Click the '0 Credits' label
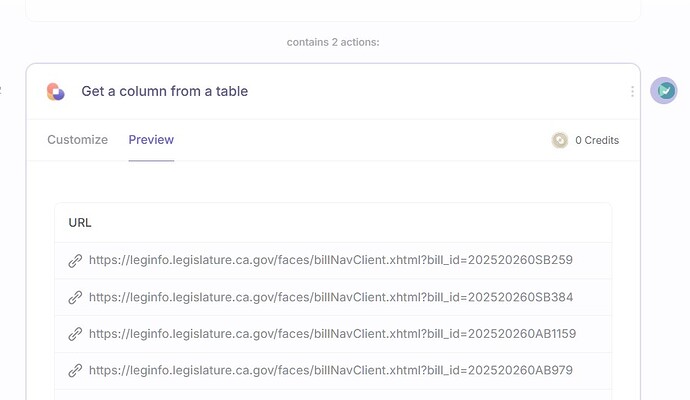The width and height of the screenshot is (690, 400). 597,140
